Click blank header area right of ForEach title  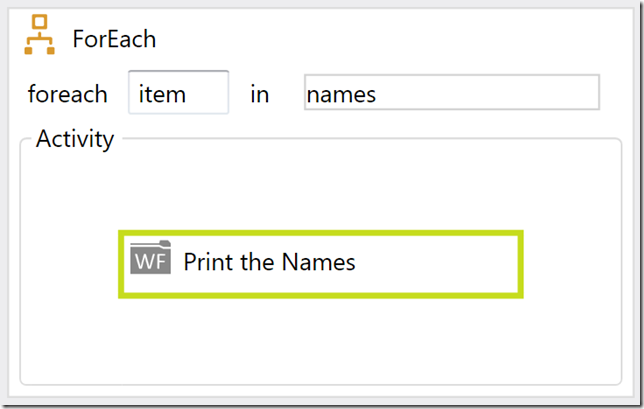coord(400,39)
